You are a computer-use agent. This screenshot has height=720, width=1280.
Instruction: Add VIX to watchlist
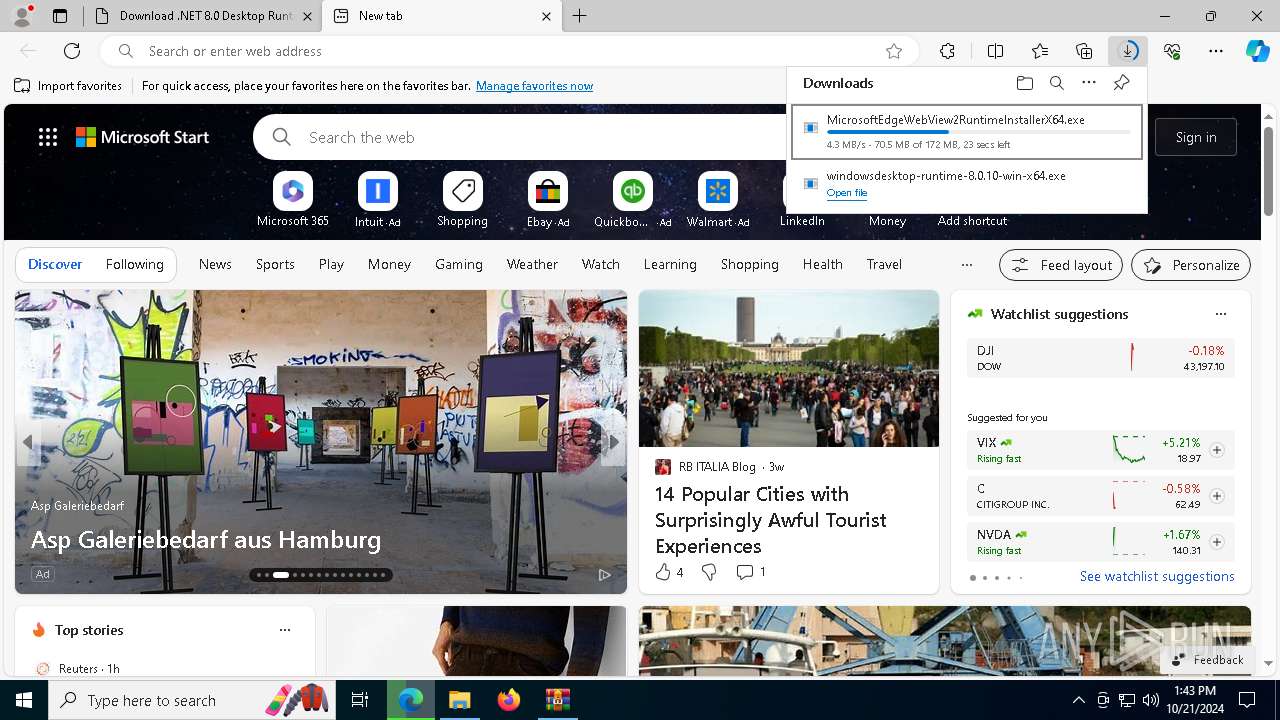1216,450
